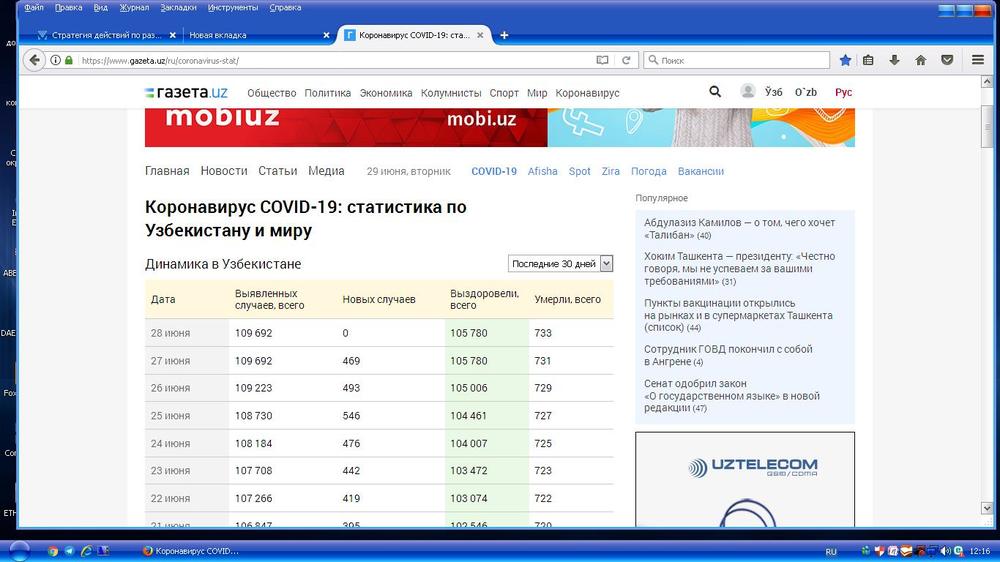The image size is (1000, 562).
Task: Open a new tab with plus button
Action: click(504, 35)
